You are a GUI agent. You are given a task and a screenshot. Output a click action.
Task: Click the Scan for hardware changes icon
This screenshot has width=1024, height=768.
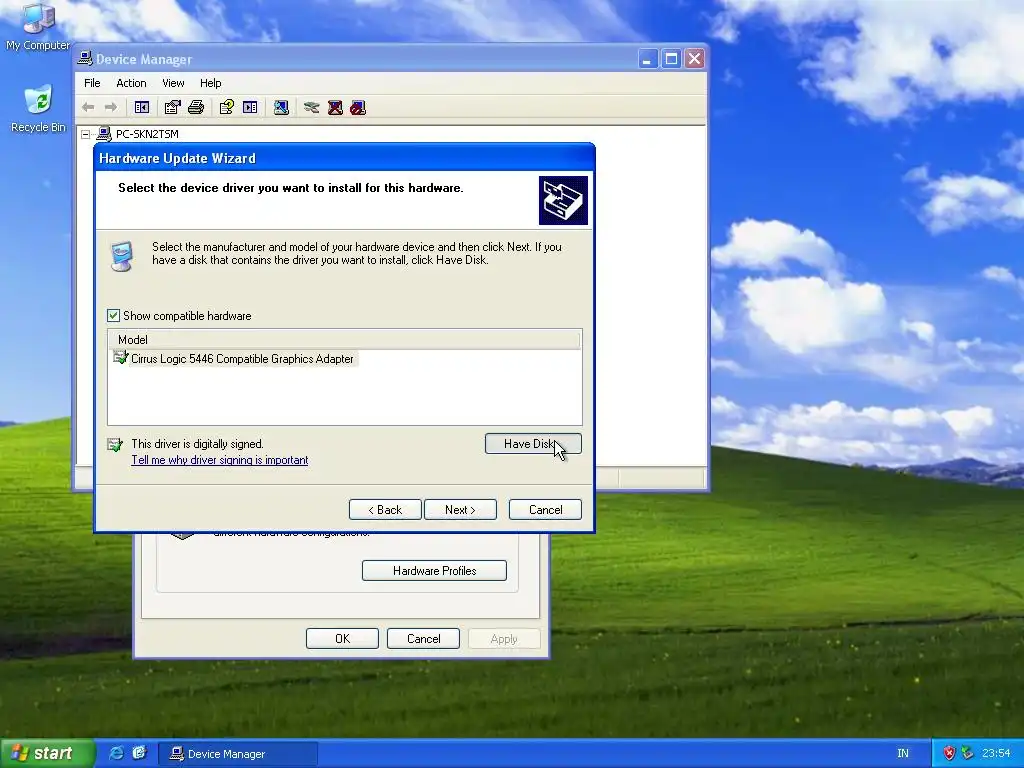coord(281,107)
